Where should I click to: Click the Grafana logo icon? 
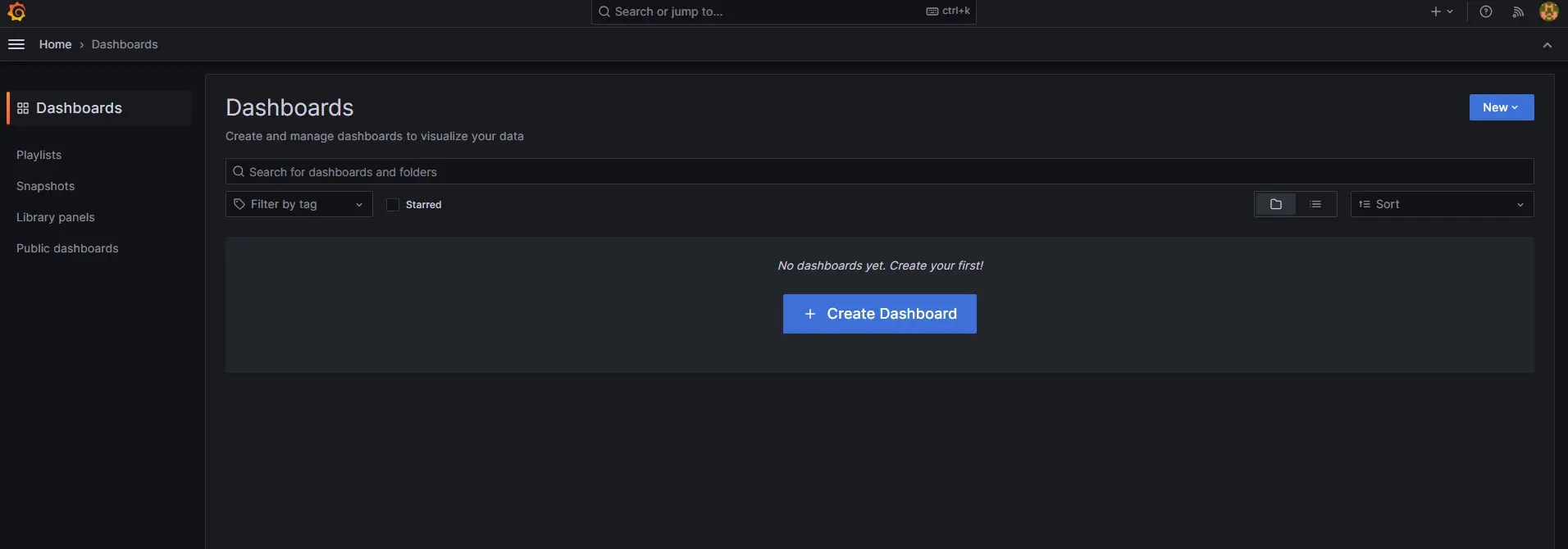coord(16,11)
